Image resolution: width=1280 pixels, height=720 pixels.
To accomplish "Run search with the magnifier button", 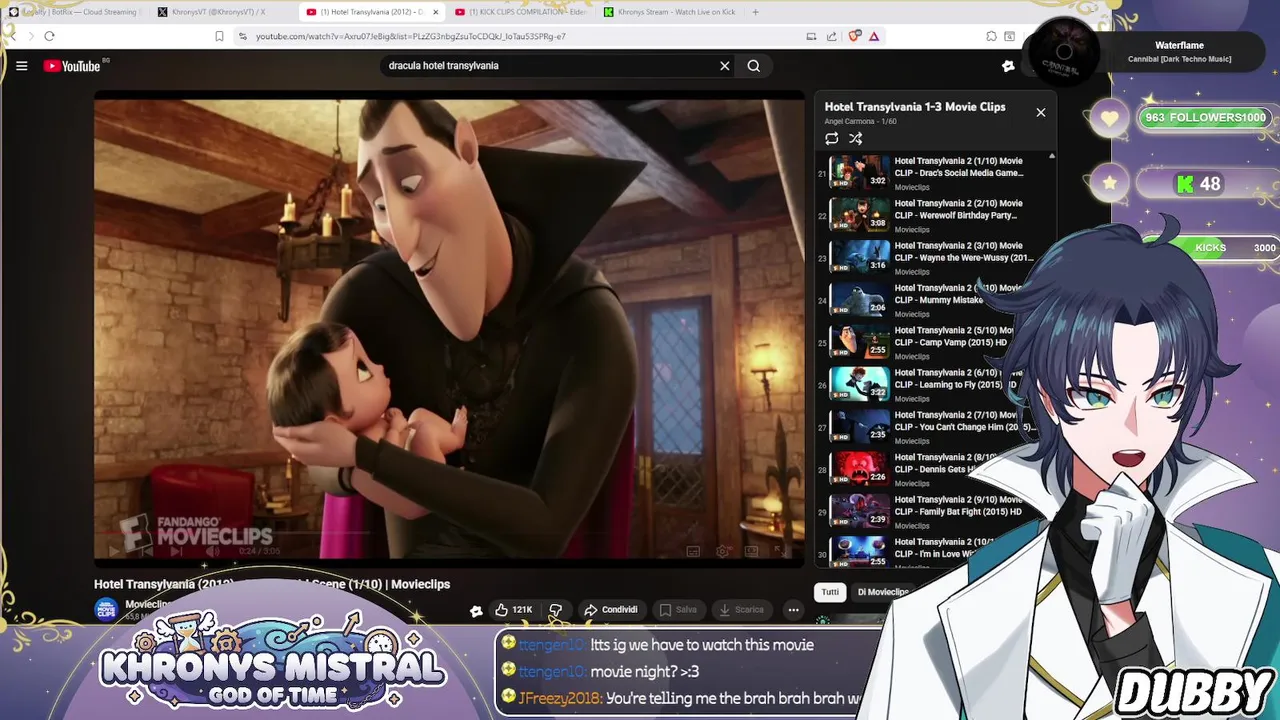I will click(x=754, y=66).
